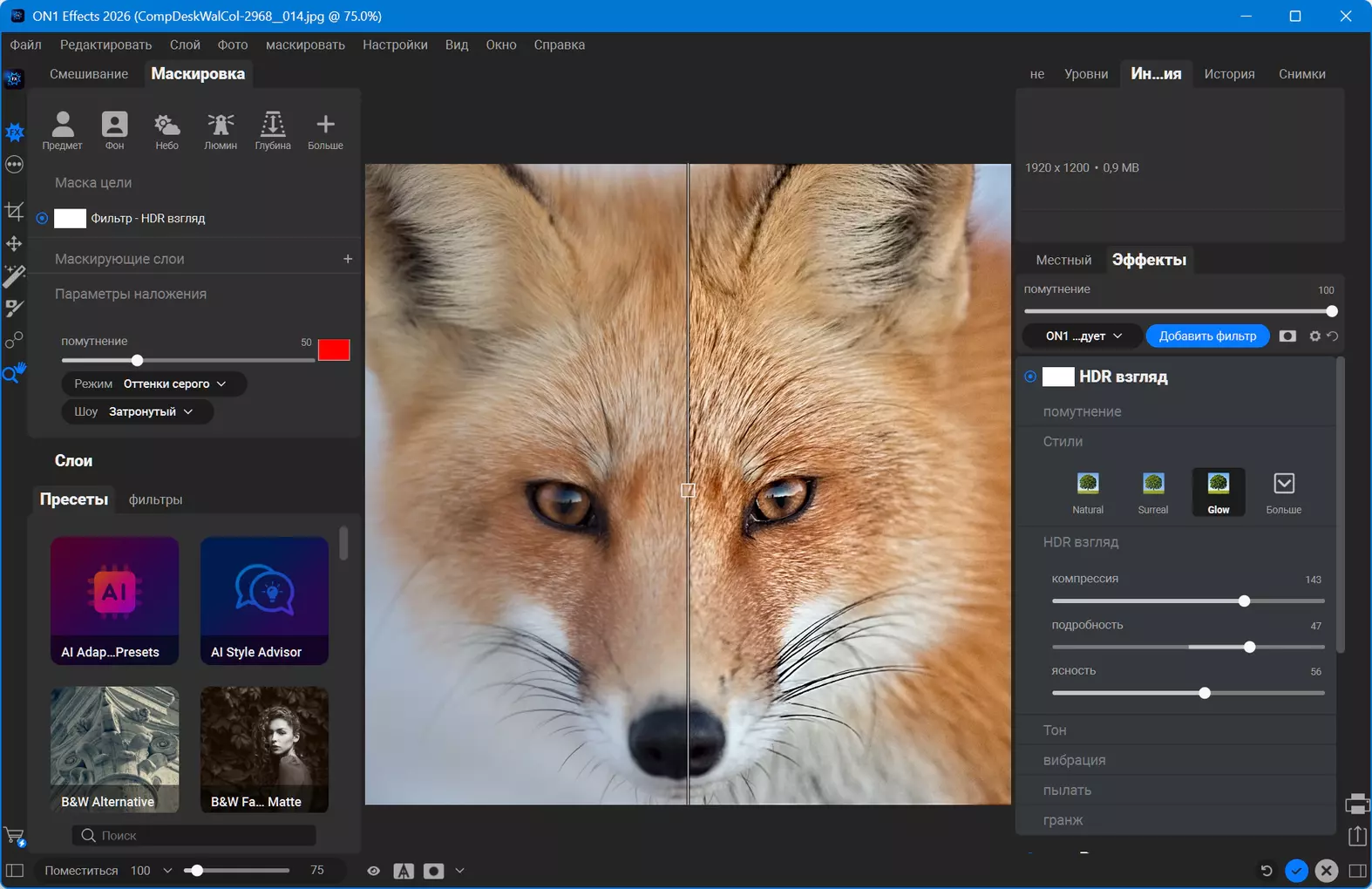The height and width of the screenshot is (889, 1372).
Task: Click the print icon on right edge
Action: pos(1357,804)
